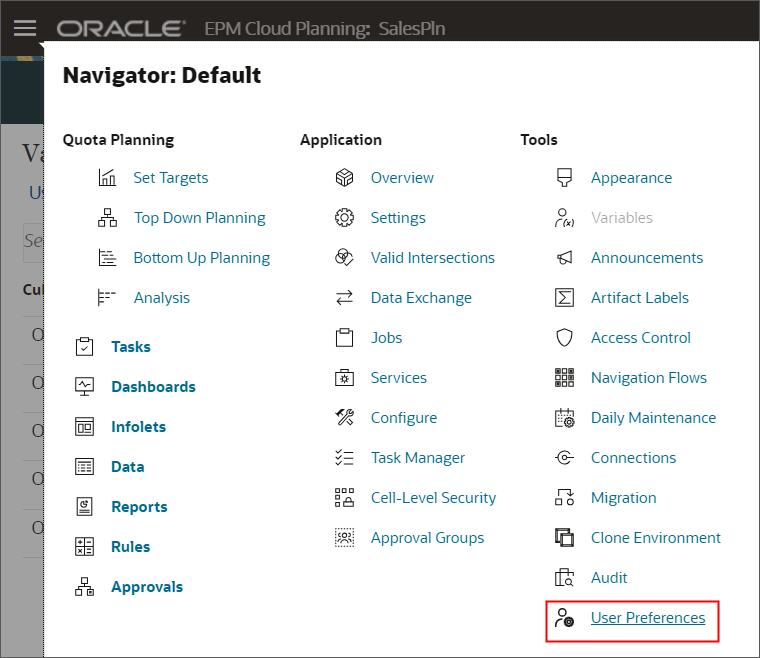
Task: Go to Data
Action: point(128,467)
